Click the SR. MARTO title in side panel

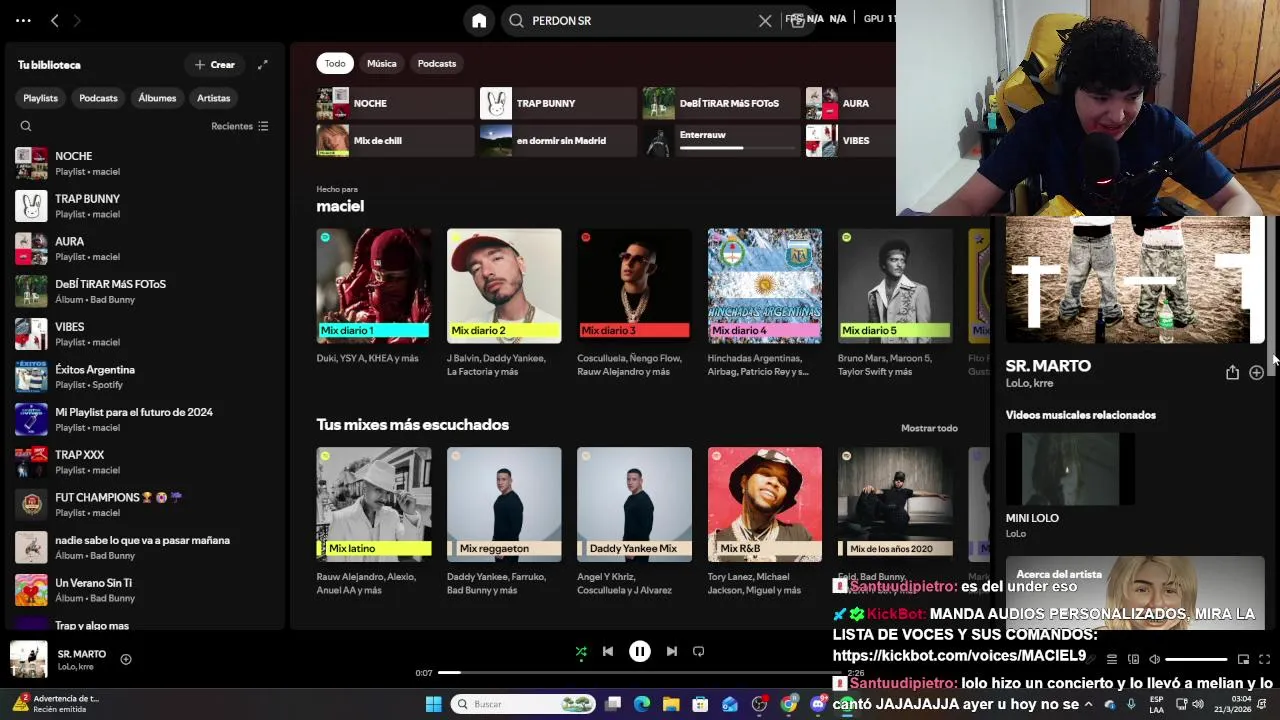1048,366
